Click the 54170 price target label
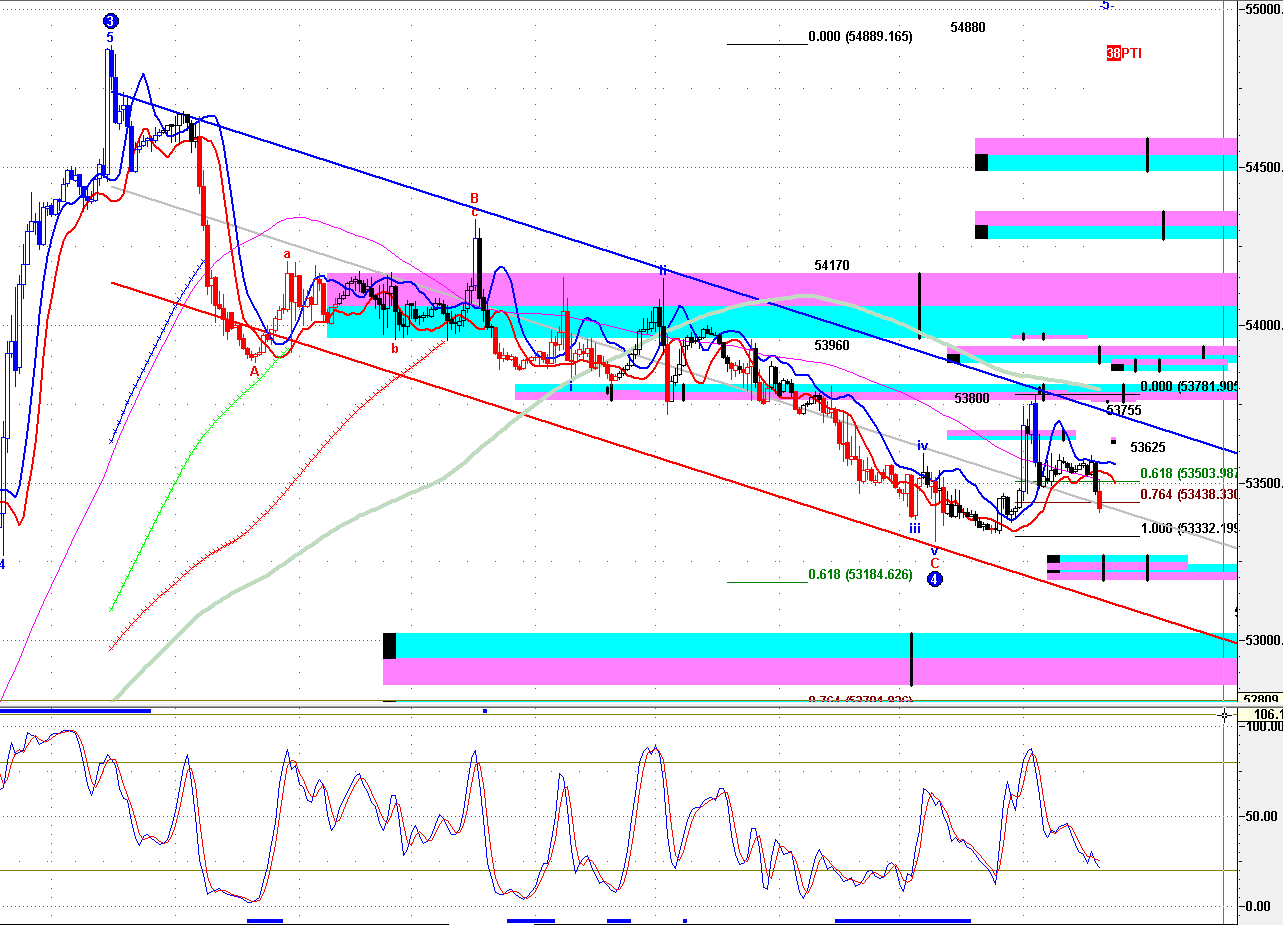This screenshot has height=925, width=1283. pyautogui.click(x=832, y=266)
